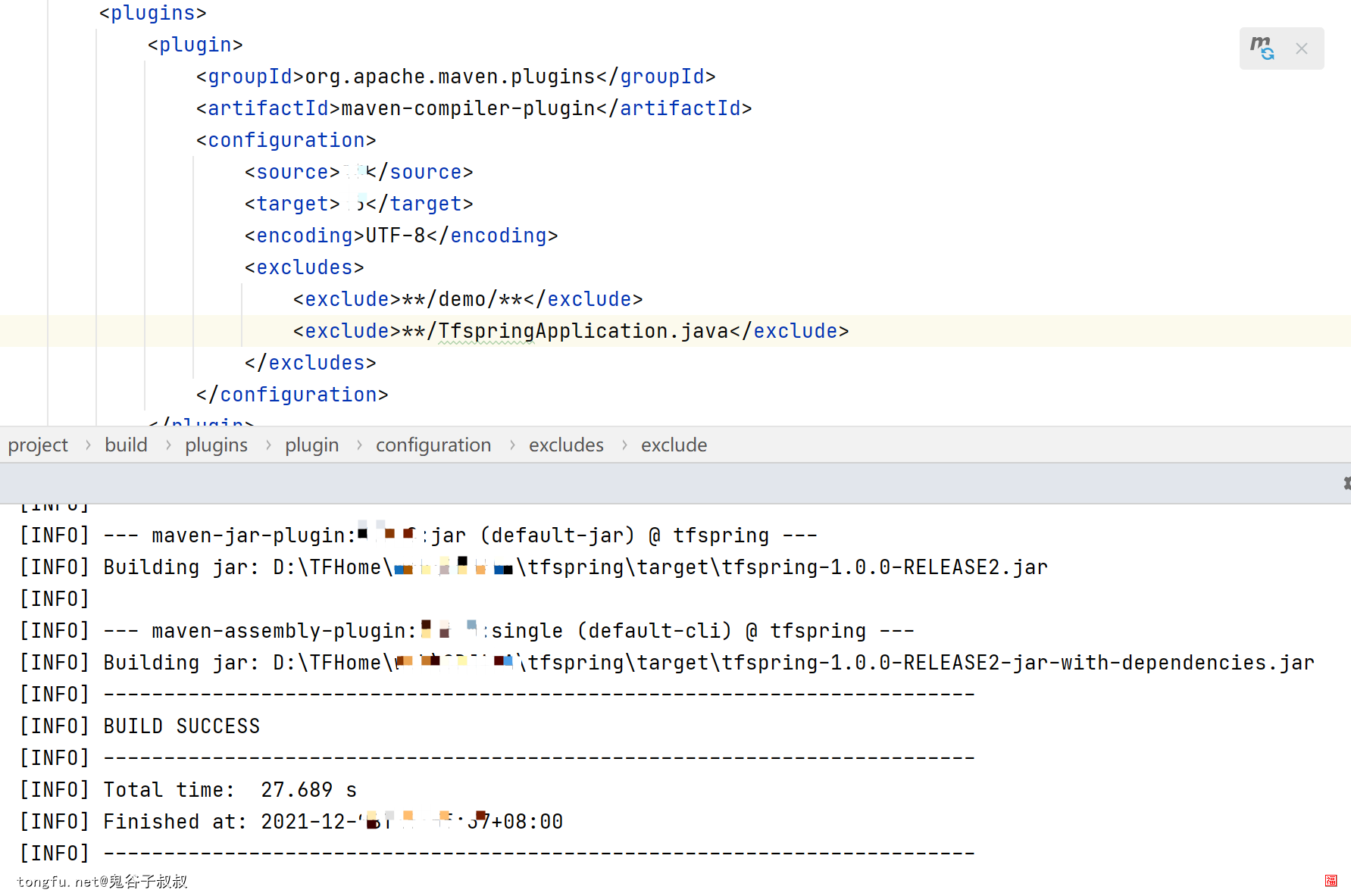The image size is (1351, 896).
Task: Select 'plugins' in the breadcrumb bar
Action: [216, 445]
